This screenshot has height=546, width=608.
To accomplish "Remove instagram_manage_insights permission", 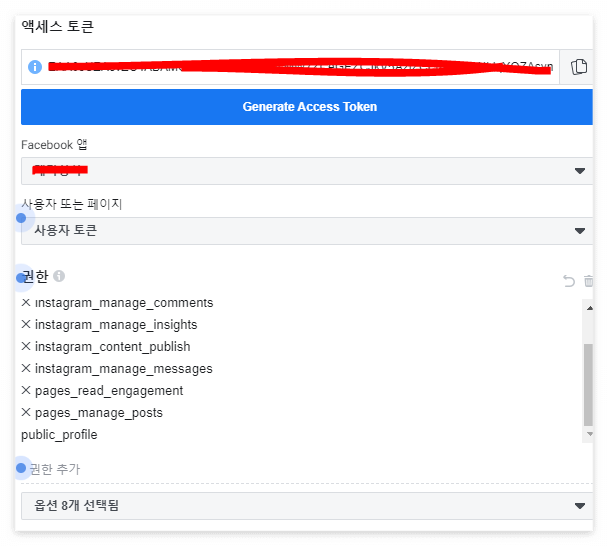I will 26,324.
